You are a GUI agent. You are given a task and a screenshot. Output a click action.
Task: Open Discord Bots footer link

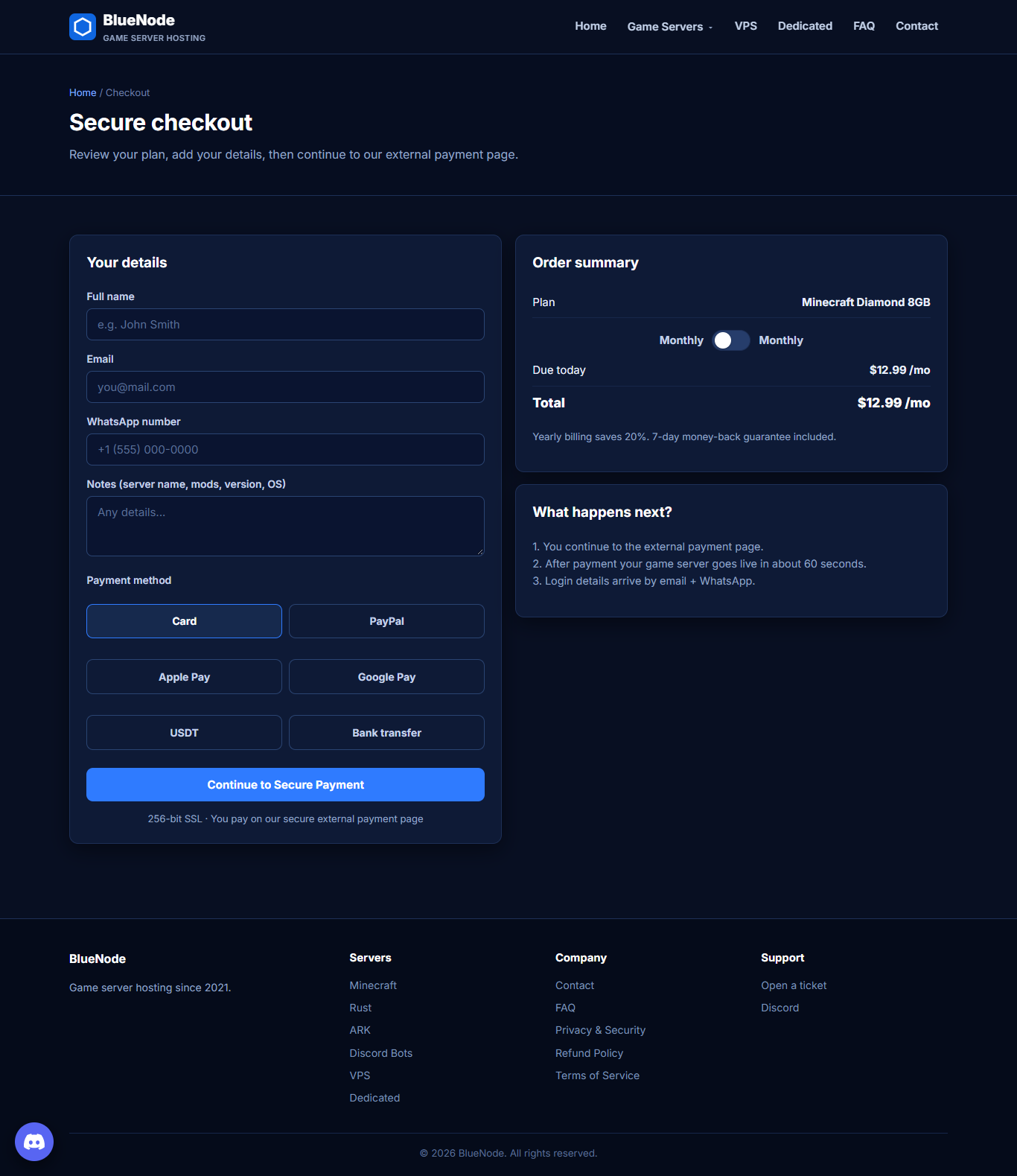coord(380,1053)
